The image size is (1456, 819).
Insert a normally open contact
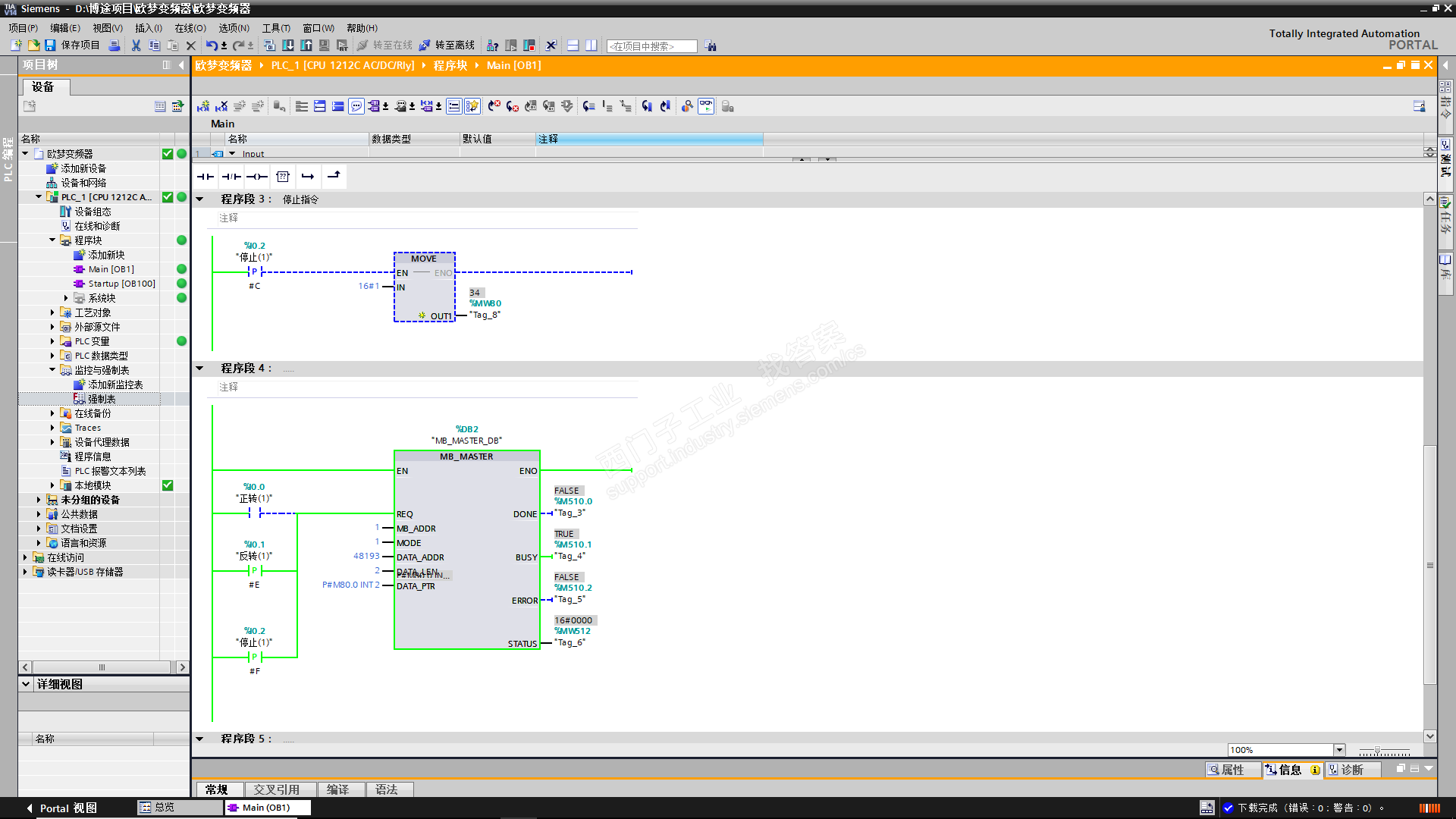tap(206, 177)
